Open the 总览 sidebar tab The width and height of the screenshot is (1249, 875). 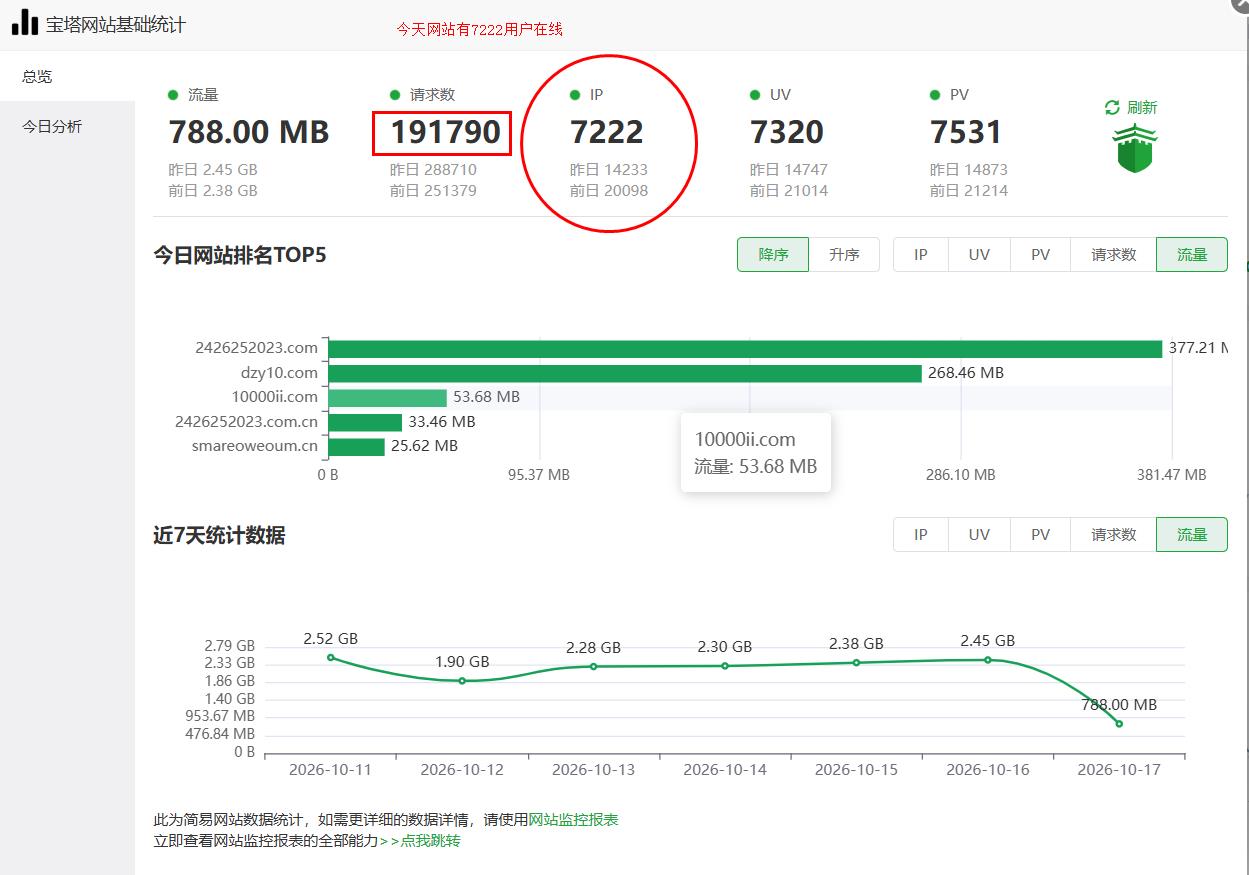tap(67, 76)
